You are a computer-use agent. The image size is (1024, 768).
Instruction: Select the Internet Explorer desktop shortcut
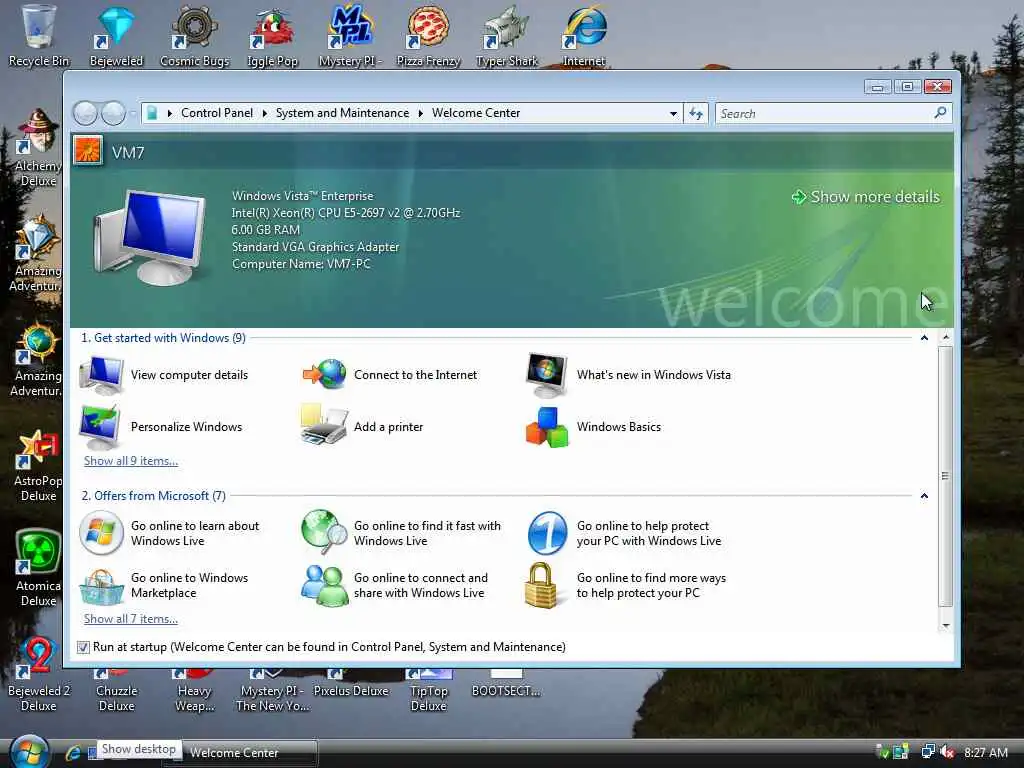[584, 35]
